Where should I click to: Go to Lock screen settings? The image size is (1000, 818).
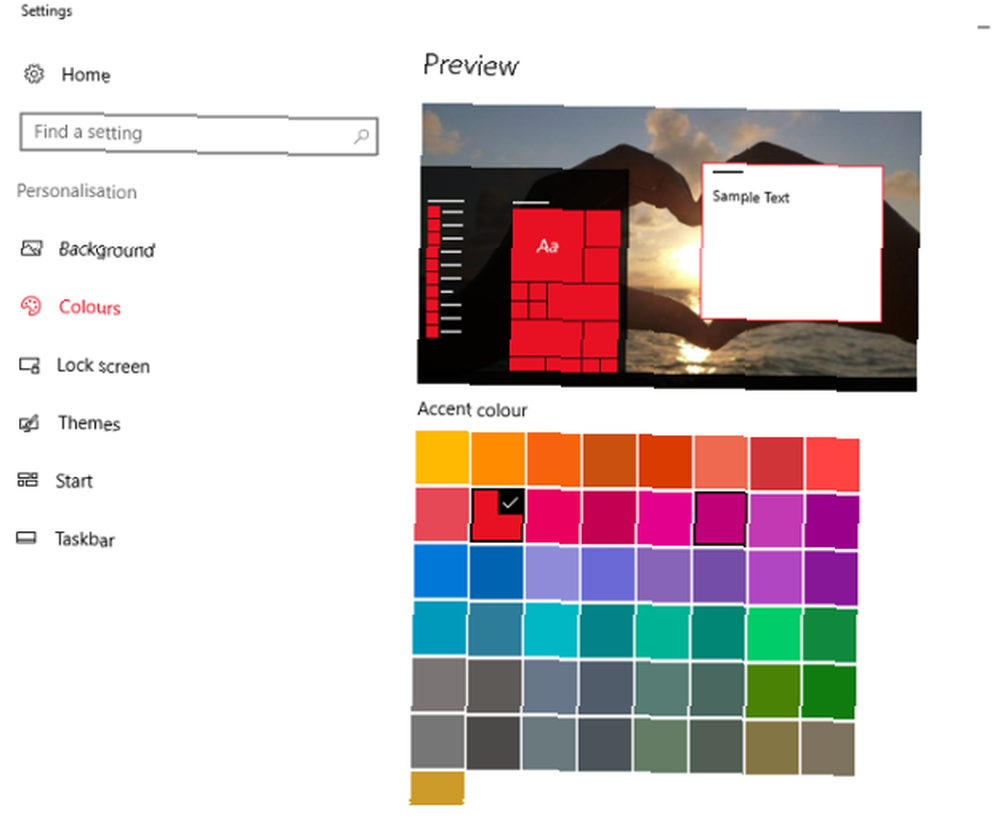point(103,366)
